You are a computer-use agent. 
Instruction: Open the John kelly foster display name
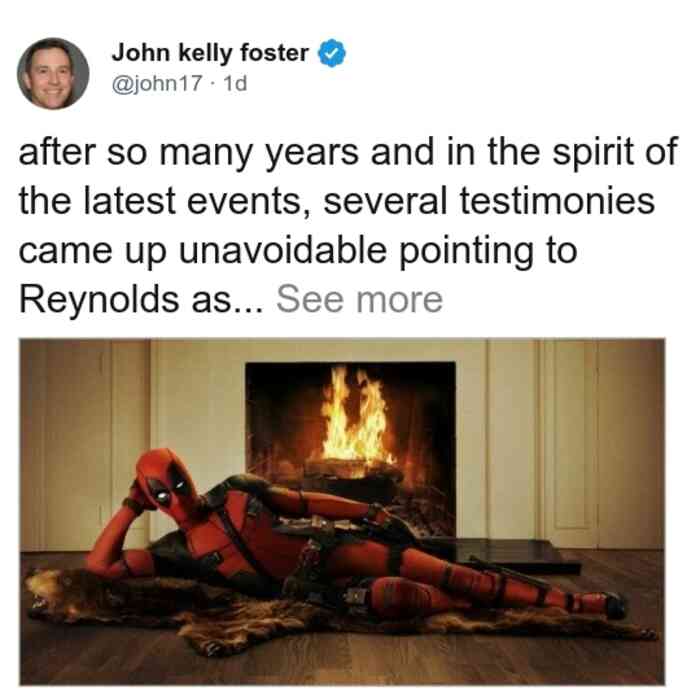tap(210, 53)
